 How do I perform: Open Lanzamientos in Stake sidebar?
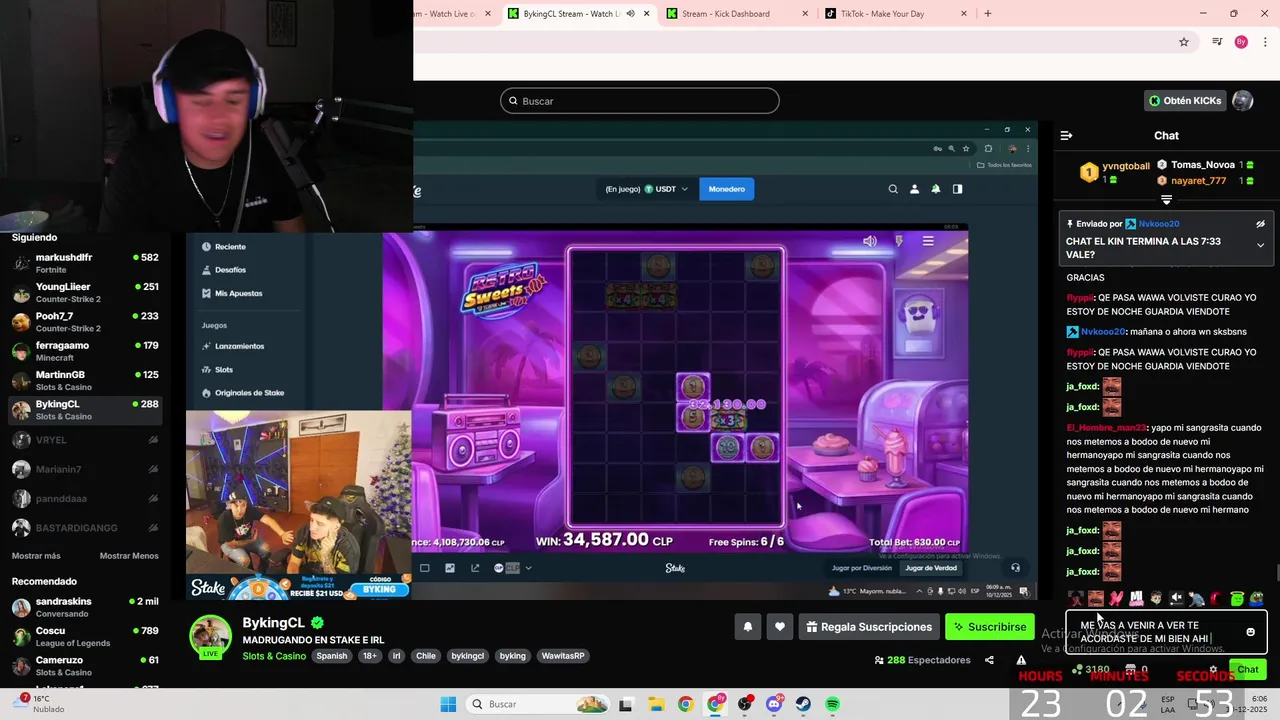coord(238,347)
